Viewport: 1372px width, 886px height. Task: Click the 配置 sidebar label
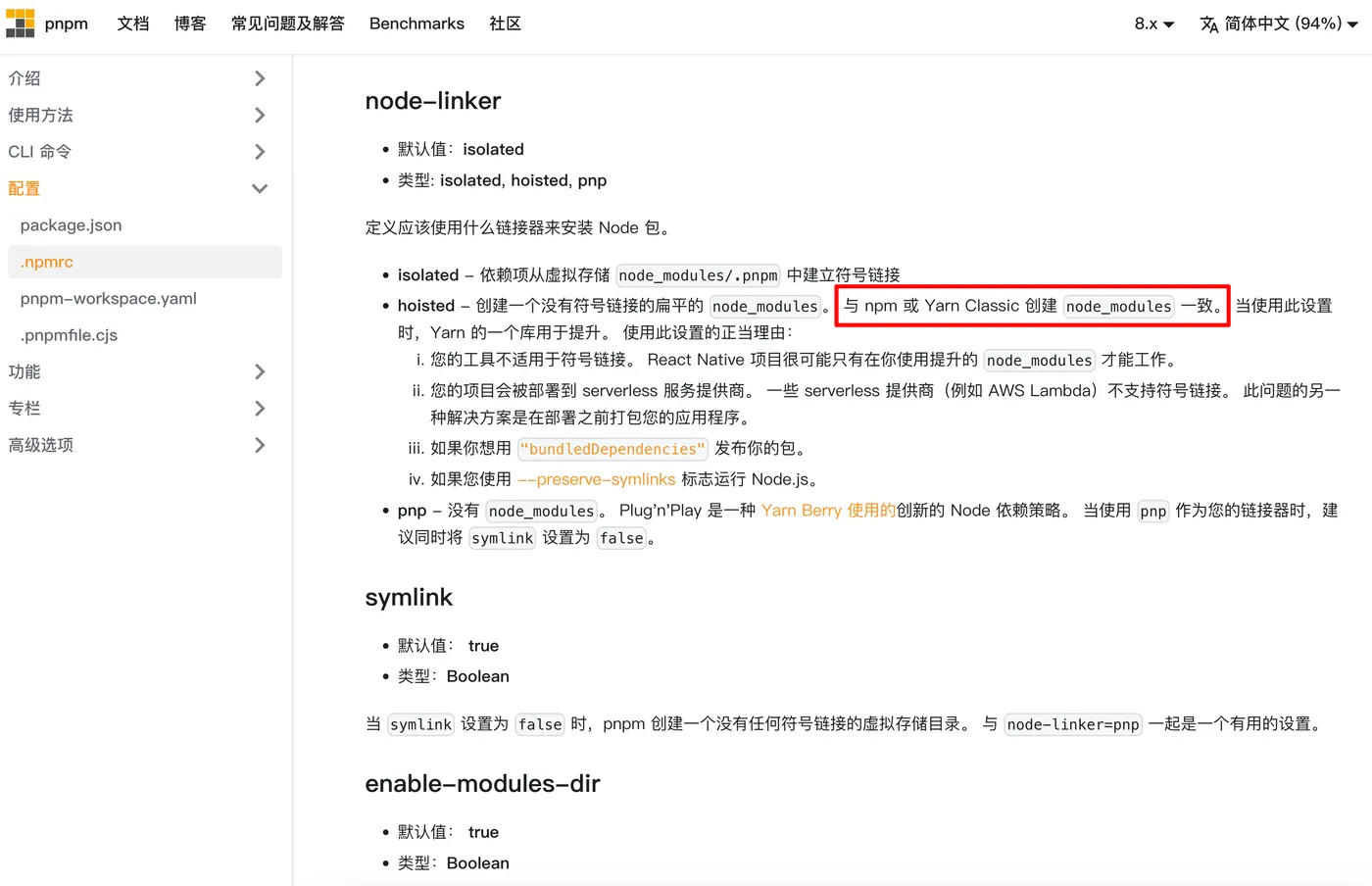(x=24, y=188)
